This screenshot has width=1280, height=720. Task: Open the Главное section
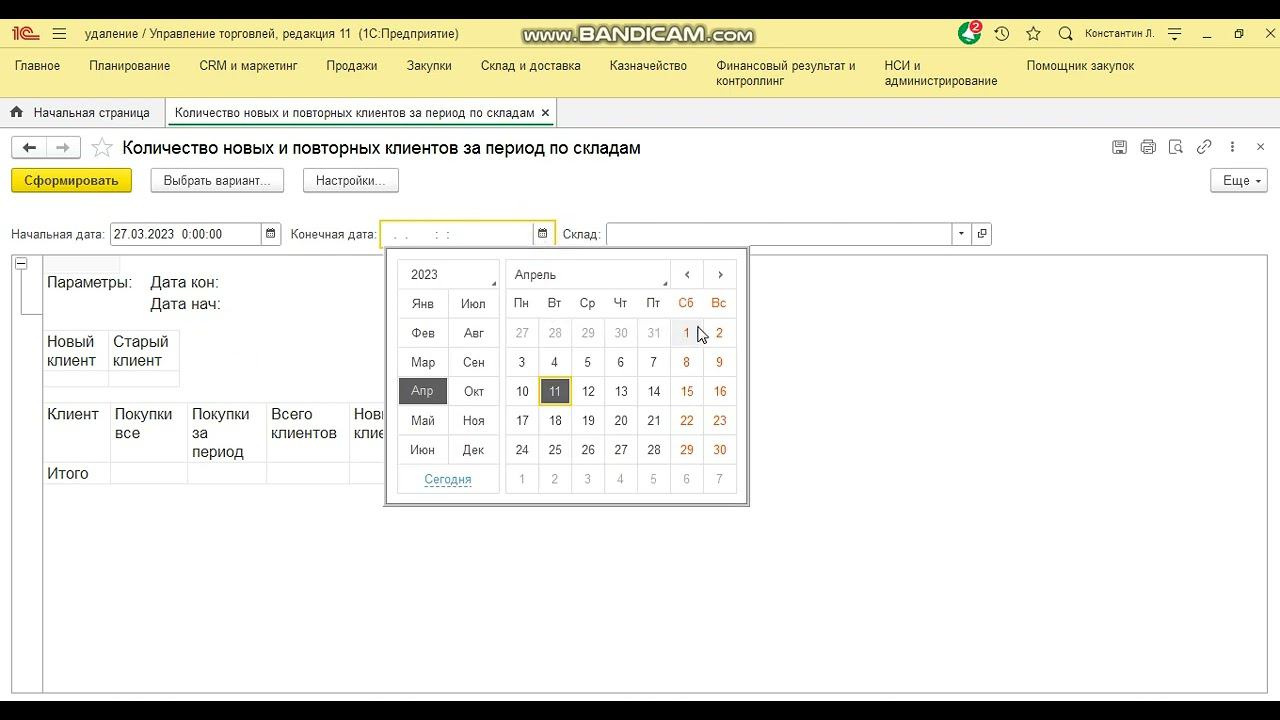tap(37, 66)
